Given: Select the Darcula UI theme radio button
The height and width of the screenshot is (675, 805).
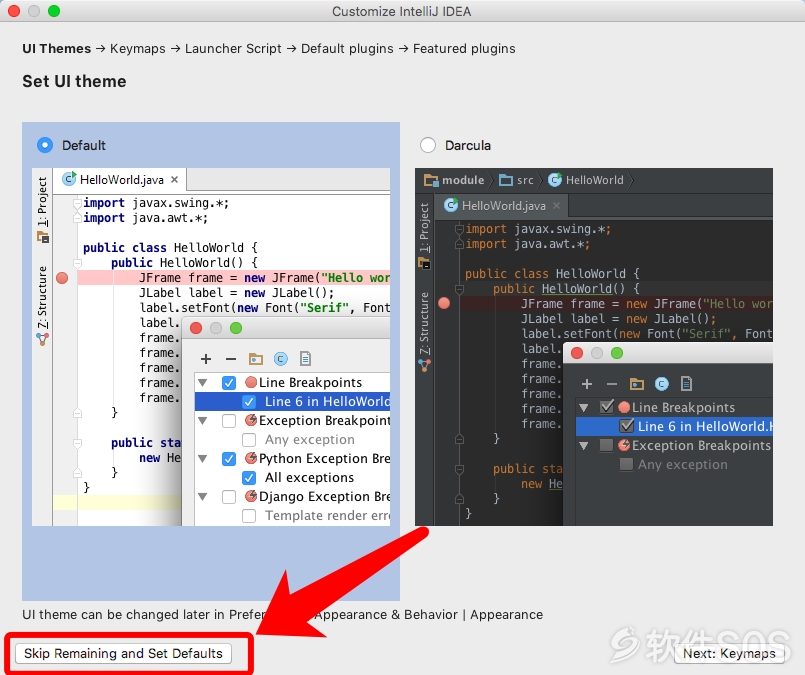Looking at the screenshot, I should click(428, 145).
